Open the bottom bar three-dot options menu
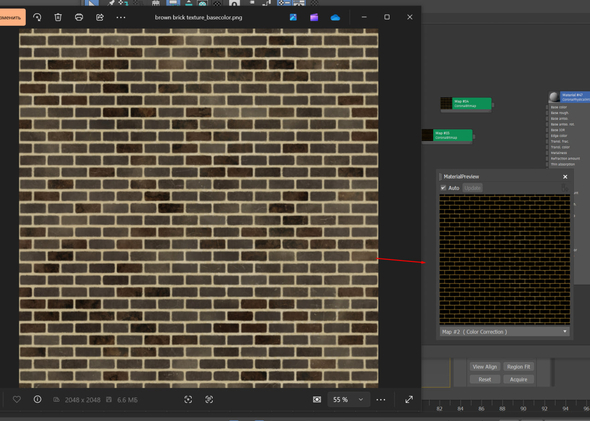The height and width of the screenshot is (421, 590). click(x=381, y=399)
